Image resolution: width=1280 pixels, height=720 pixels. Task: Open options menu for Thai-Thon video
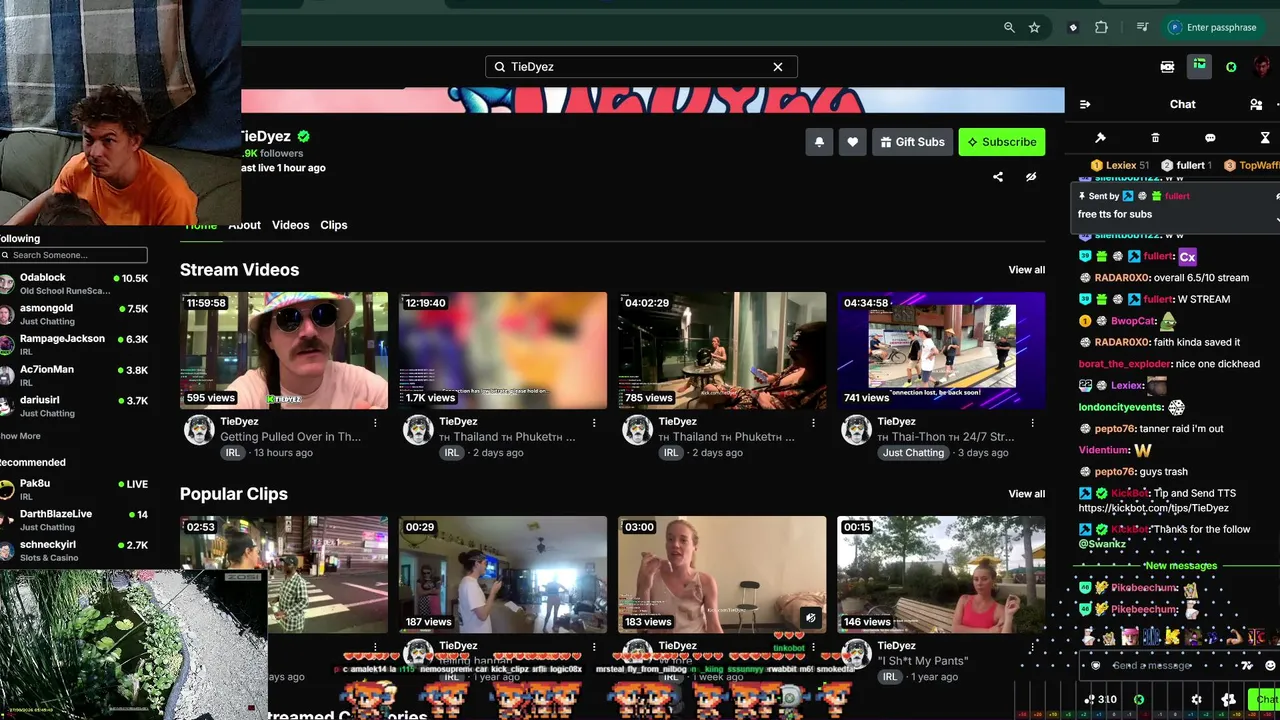[1032, 423]
